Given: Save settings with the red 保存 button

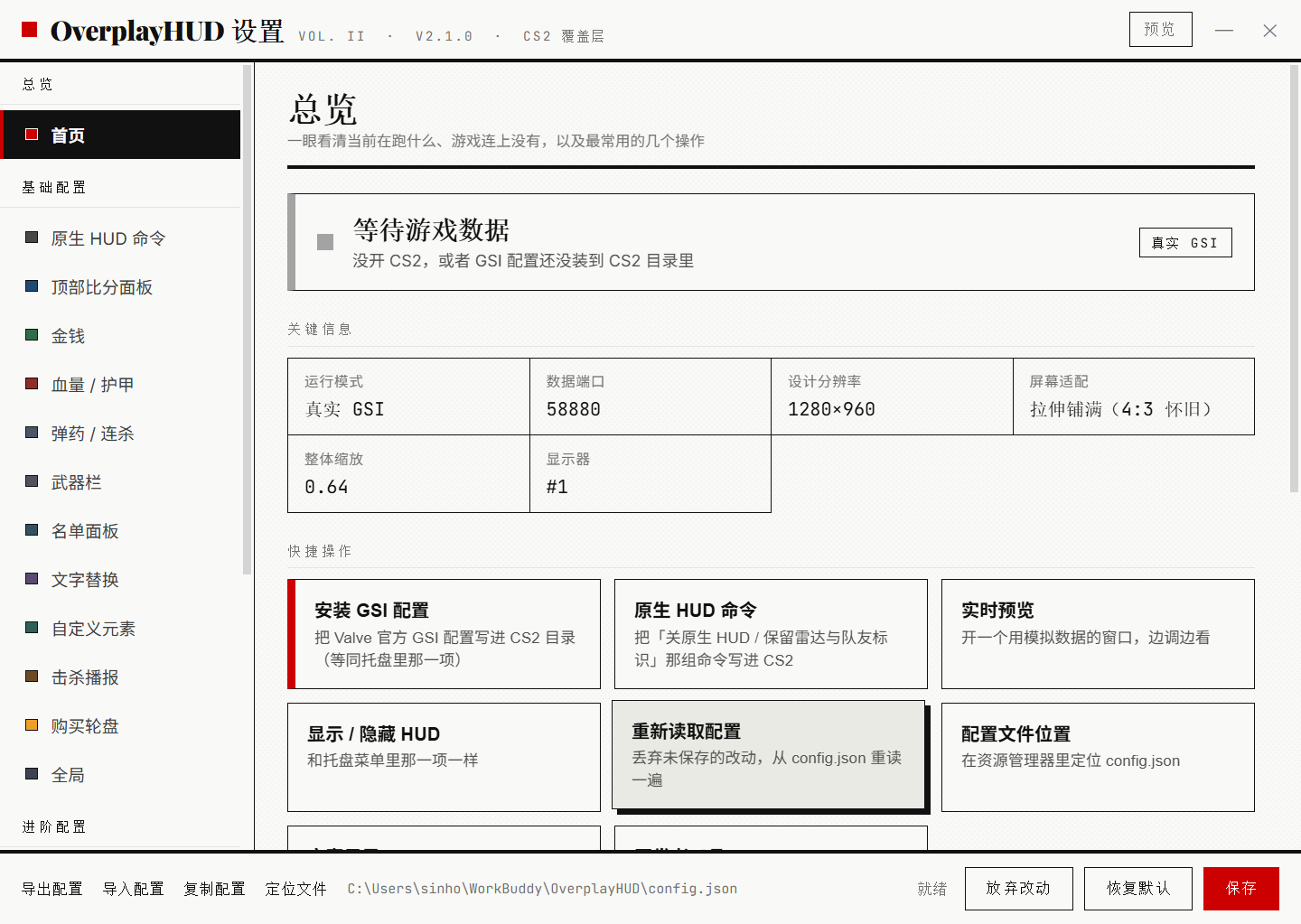Looking at the screenshot, I should click(1241, 889).
